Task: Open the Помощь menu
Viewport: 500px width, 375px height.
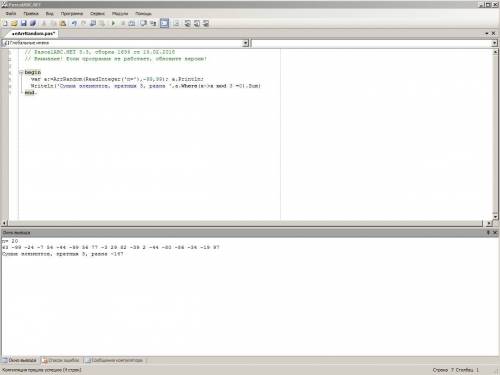Action: (143, 14)
